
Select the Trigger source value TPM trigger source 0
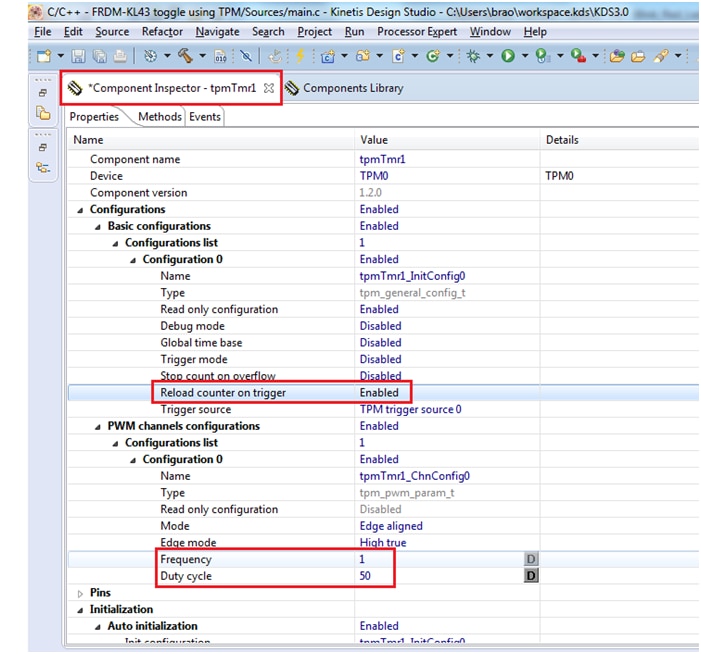pos(410,409)
